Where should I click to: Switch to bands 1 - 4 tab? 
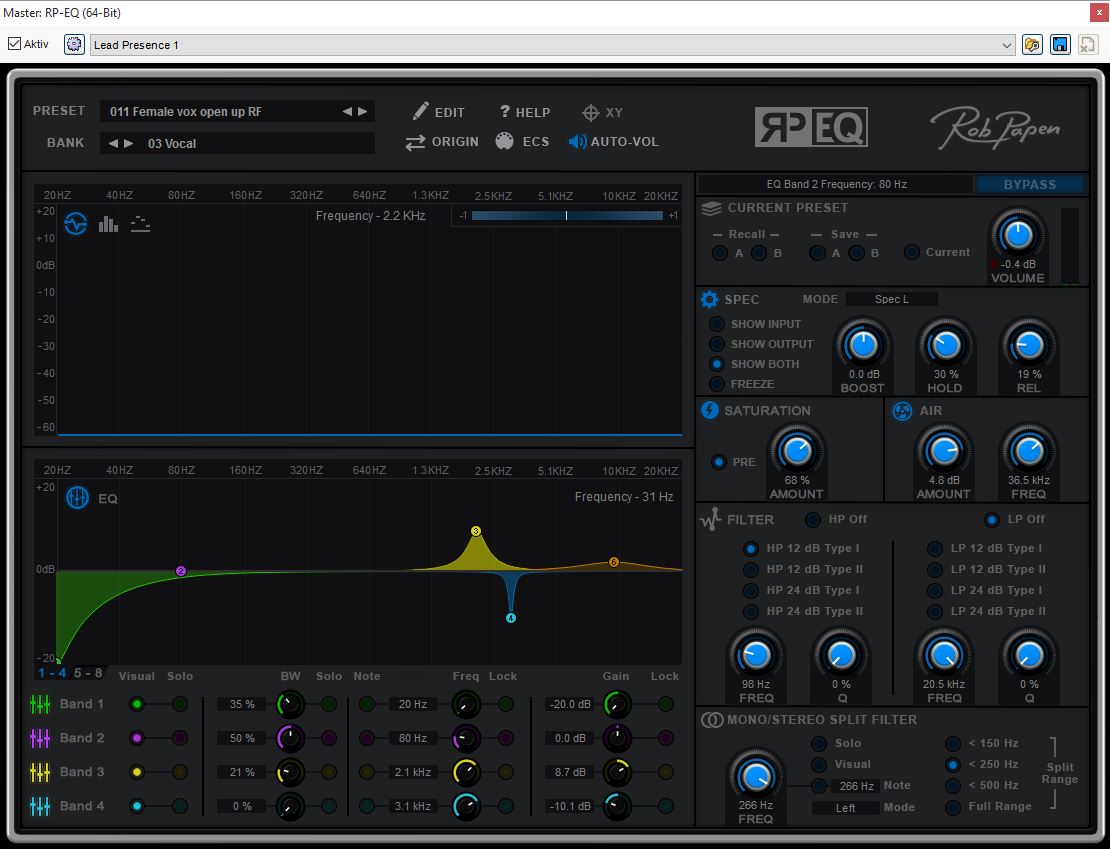[x=52, y=673]
